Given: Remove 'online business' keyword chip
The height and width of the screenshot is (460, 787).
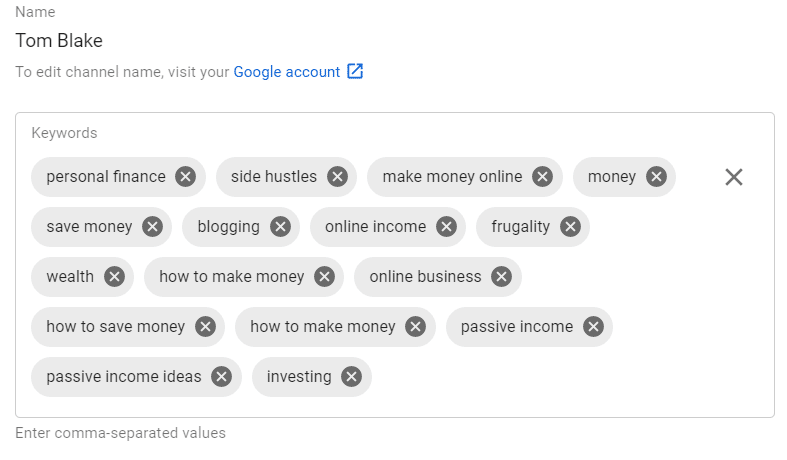Looking at the screenshot, I should pos(501,277).
